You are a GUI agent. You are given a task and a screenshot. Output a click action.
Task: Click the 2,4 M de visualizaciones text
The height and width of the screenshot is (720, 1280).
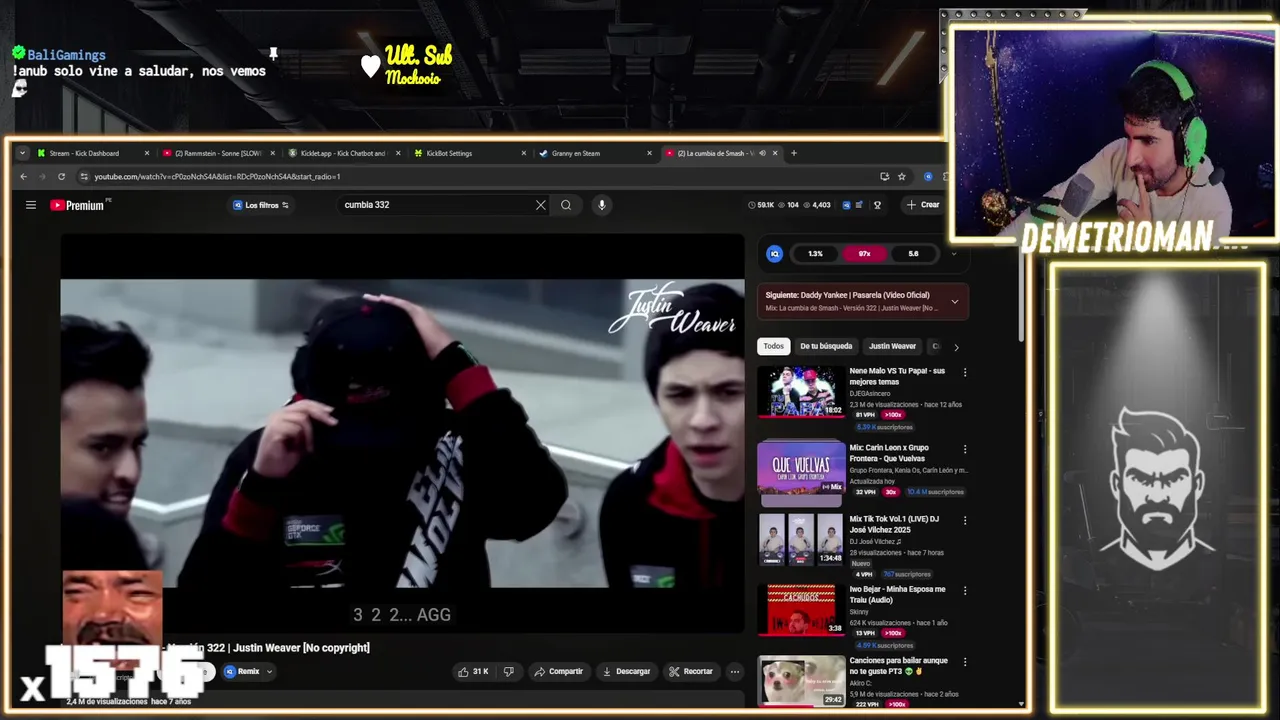[x=107, y=702]
